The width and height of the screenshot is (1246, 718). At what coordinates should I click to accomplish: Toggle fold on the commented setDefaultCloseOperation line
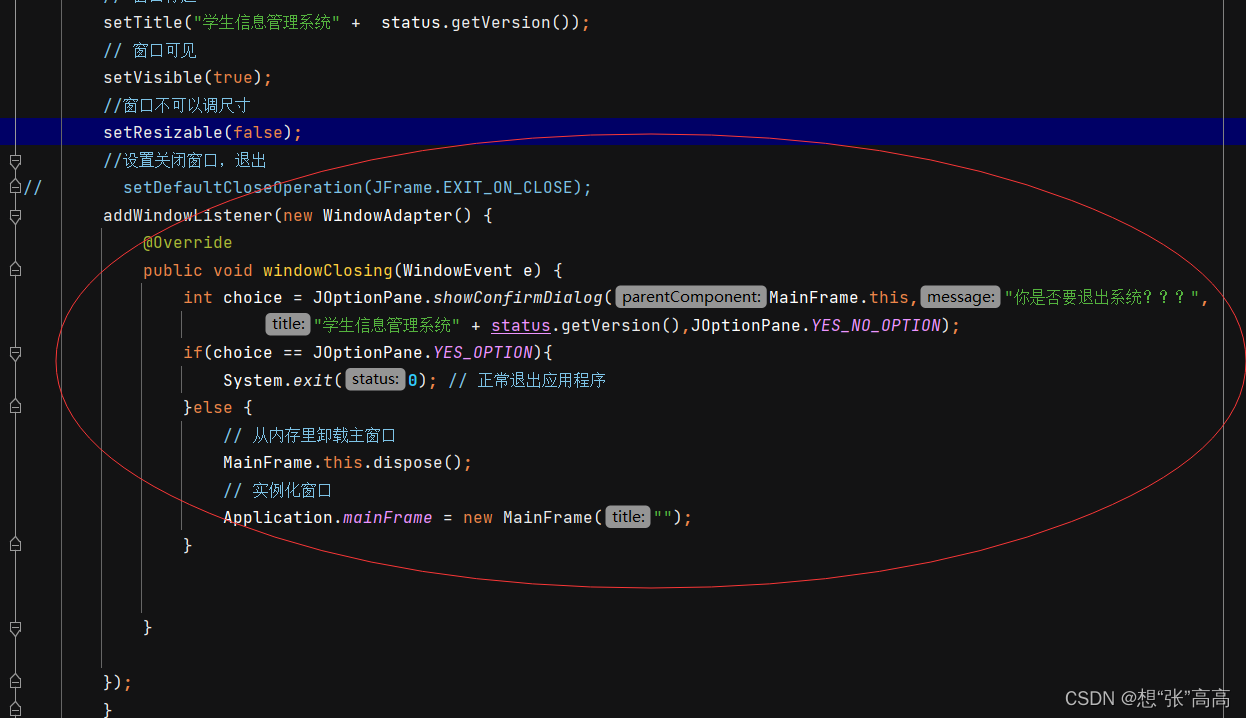click(15, 187)
